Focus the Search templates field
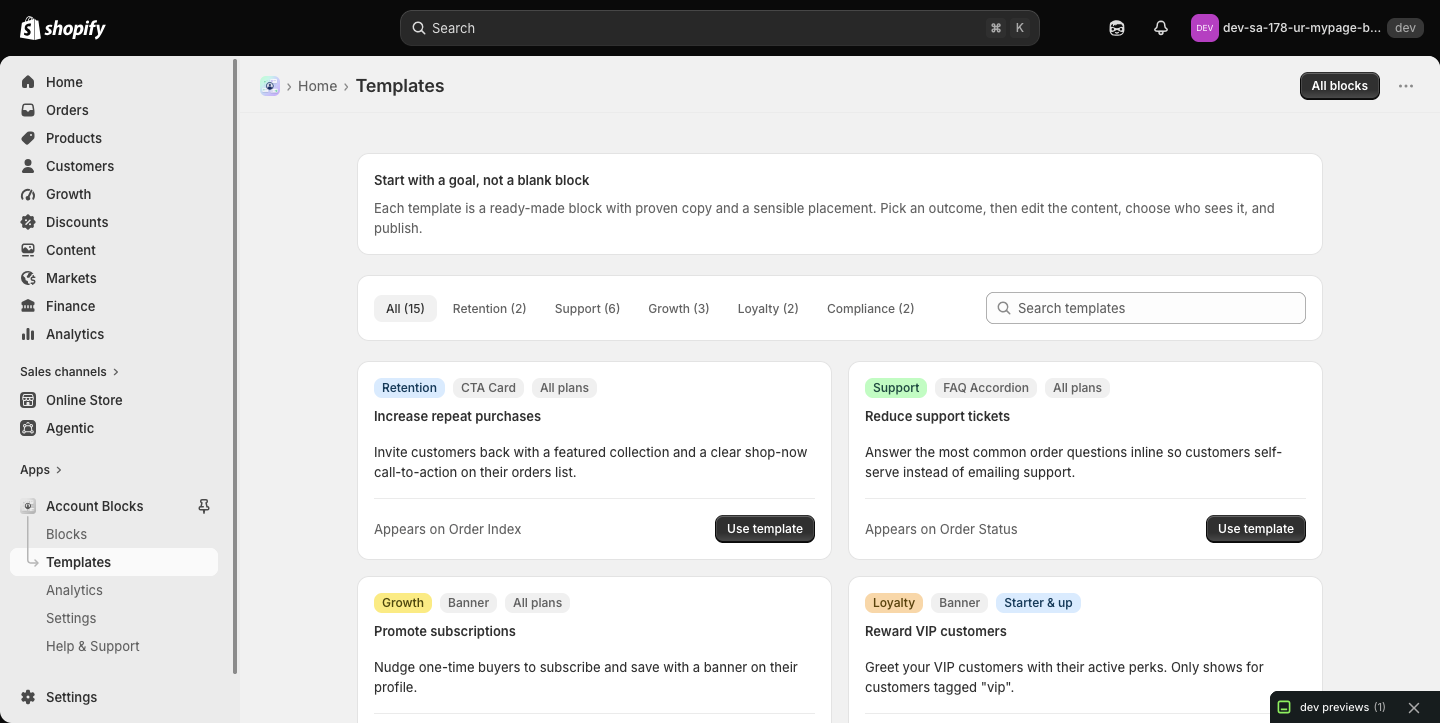Screen dimensions: 1440x723 click(1146, 308)
